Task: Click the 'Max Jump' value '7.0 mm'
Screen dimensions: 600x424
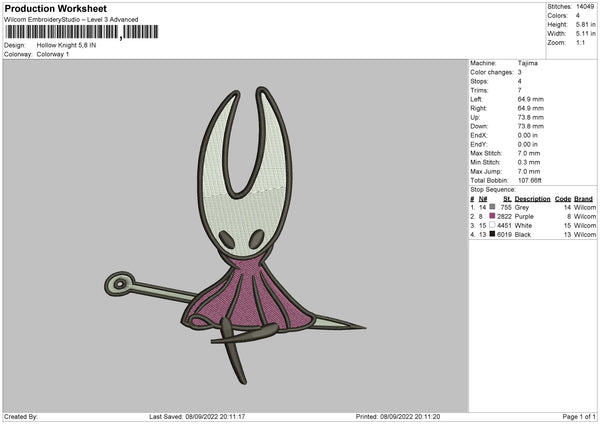Action: coord(529,171)
